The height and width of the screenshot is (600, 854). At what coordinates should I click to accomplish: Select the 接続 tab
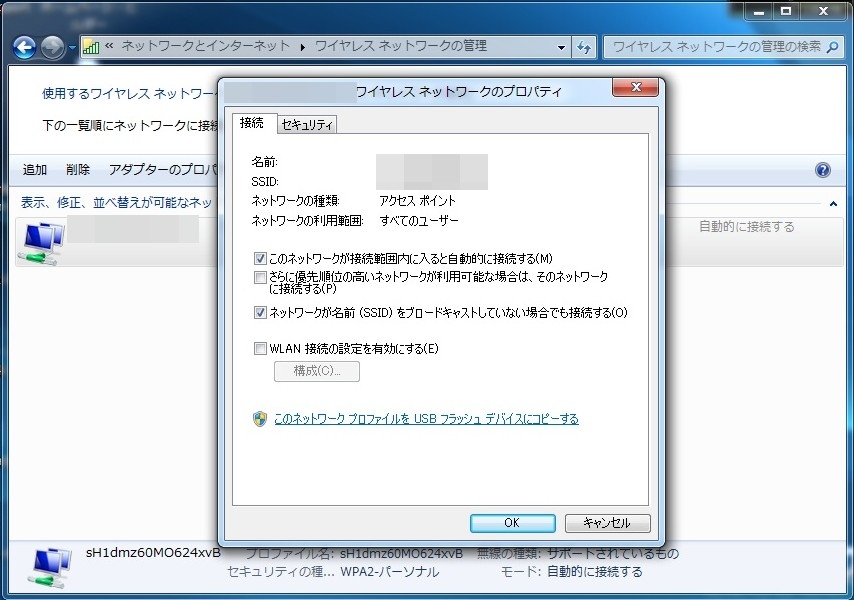pyautogui.click(x=252, y=123)
